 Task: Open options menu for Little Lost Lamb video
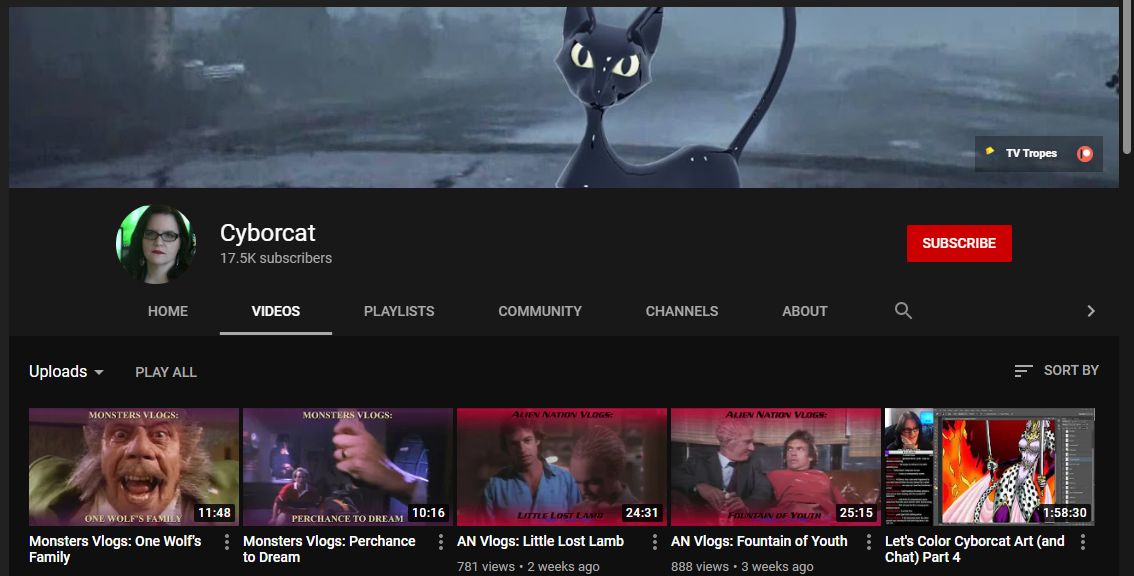click(x=655, y=541)
